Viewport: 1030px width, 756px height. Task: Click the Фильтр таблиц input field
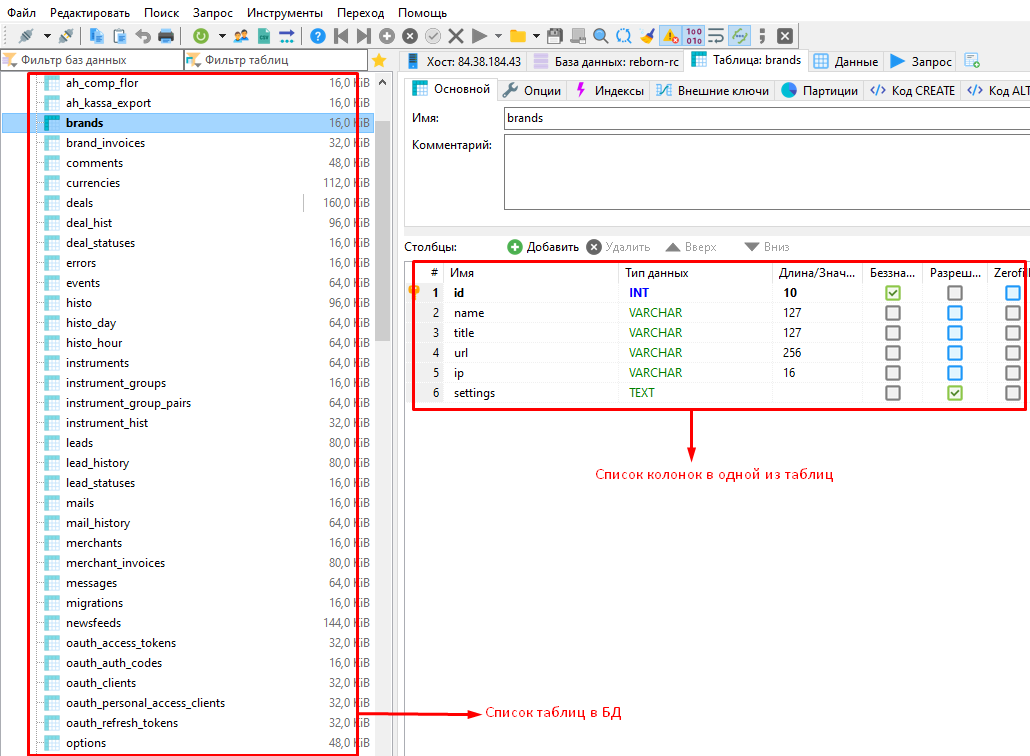(277, 60)
